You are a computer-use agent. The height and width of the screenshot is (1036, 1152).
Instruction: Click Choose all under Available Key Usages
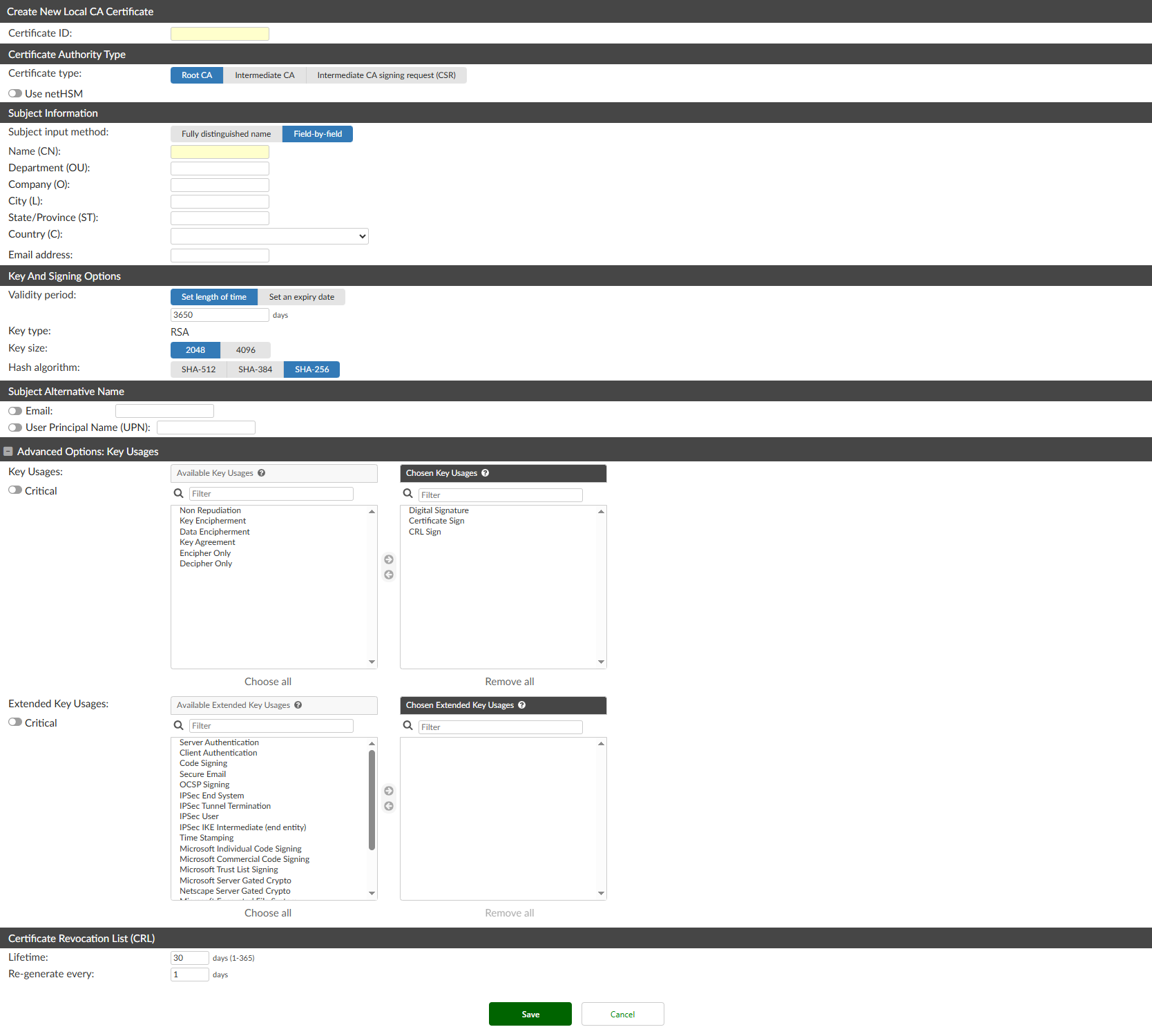pos(268,681)
